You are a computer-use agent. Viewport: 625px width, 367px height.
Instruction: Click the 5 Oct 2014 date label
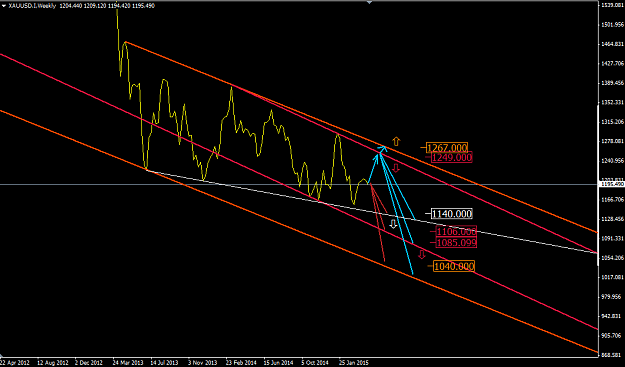tap(315, 363)
